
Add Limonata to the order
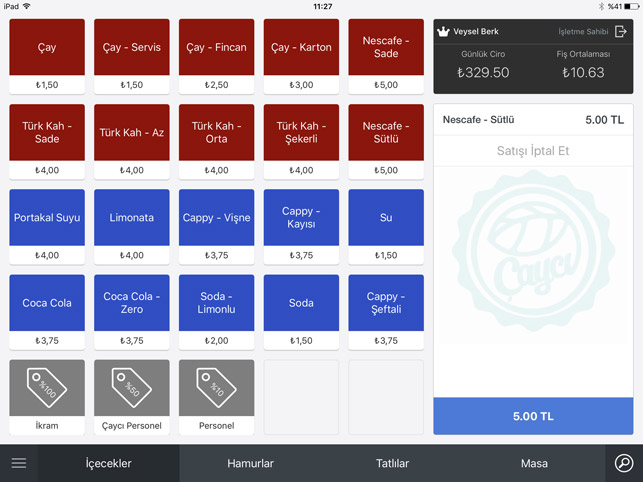point(132,218)
